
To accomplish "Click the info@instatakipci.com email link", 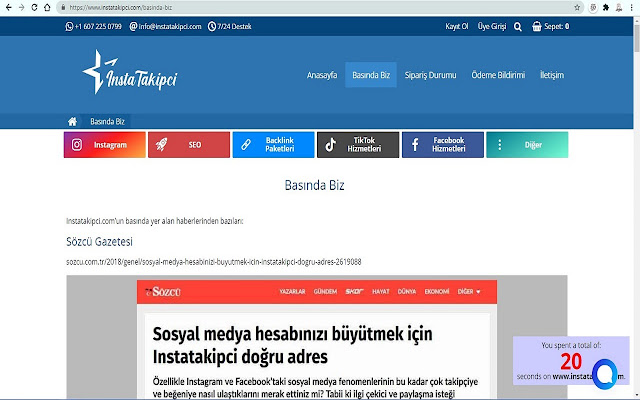I will (165, 27).
